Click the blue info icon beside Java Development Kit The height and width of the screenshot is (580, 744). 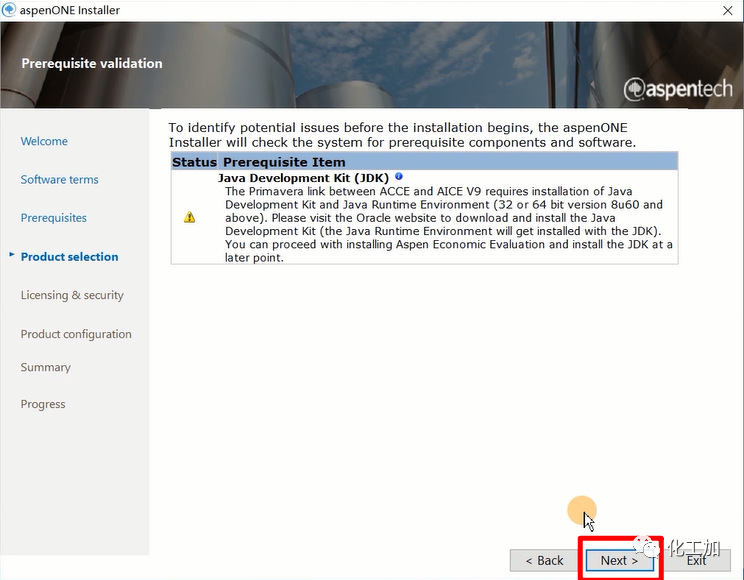(x=399, y=177)
